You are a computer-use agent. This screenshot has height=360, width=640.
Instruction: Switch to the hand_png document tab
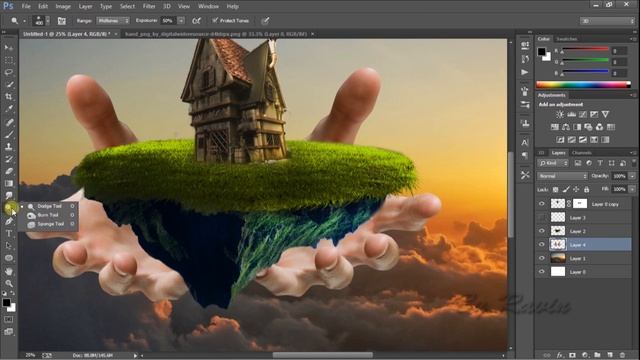pos(216,34)
